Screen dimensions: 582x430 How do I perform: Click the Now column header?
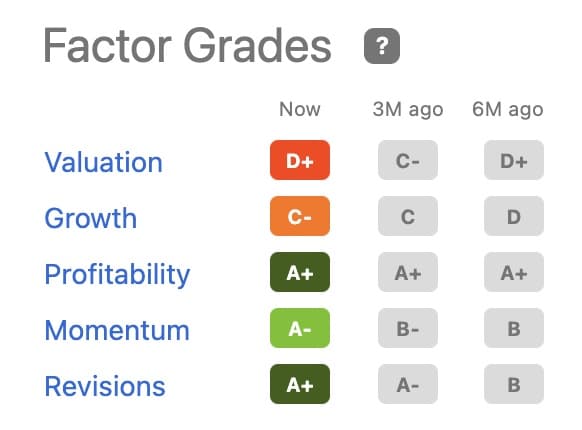300,109
